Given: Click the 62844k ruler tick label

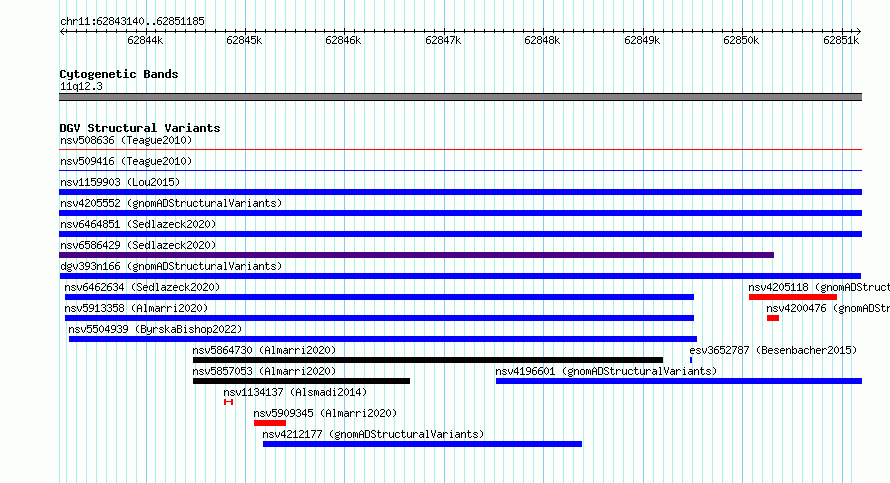Looking at the screenshot, I should pyautogui.click(x=145, y=40).
